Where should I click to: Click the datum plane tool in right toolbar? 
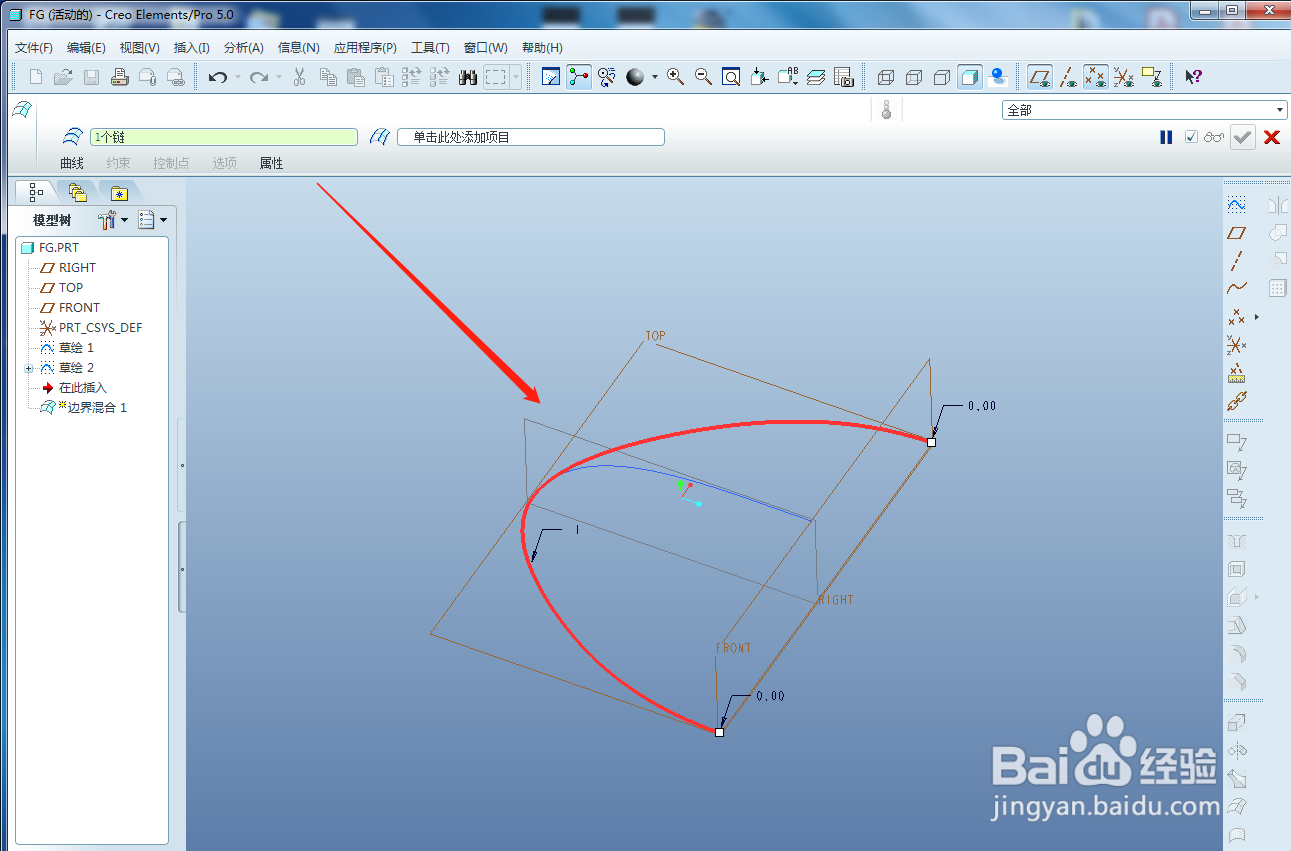click(x=1237, y=233)
